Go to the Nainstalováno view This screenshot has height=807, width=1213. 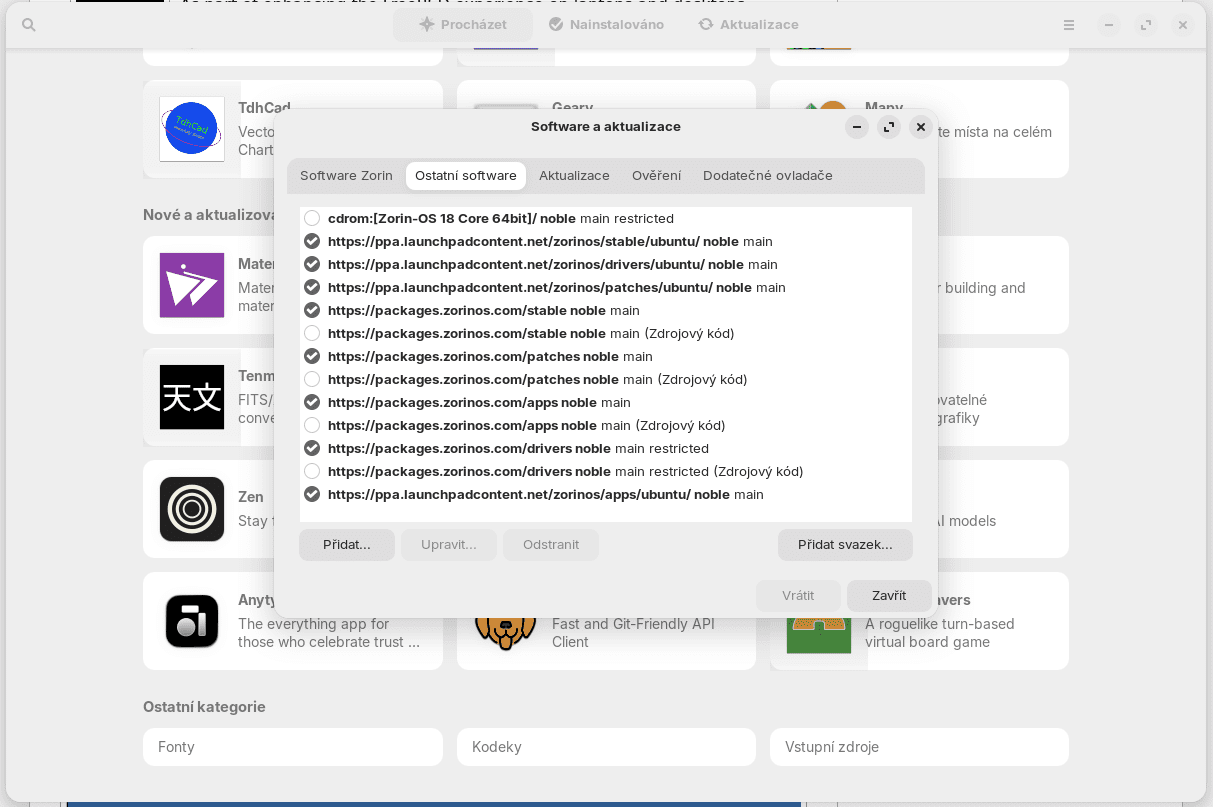point(606,24)
